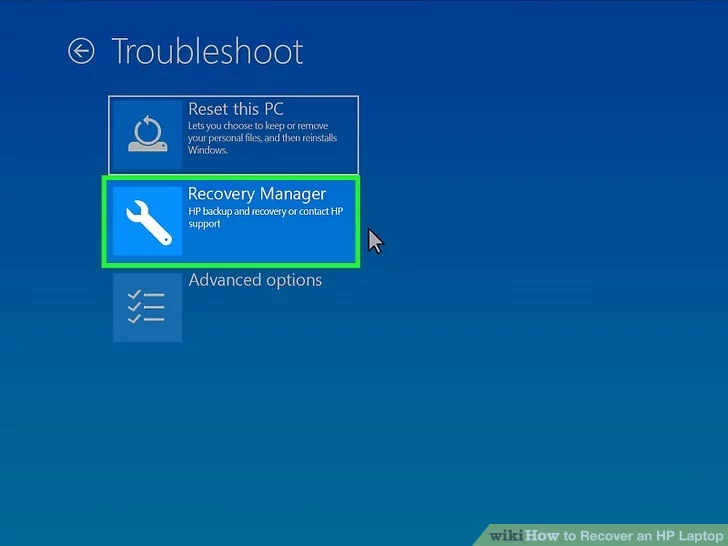Viewport: 728px width, 546px height.
Task: Open the Advanced options checklist icon
Action: 148,307
